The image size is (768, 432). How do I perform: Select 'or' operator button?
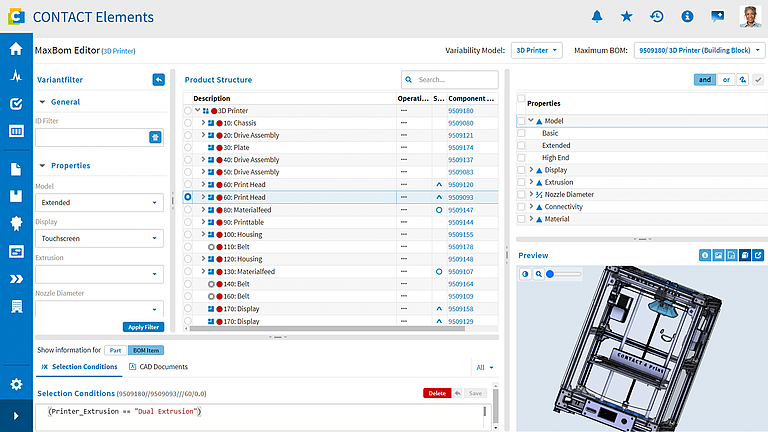[x=726, y=79]
